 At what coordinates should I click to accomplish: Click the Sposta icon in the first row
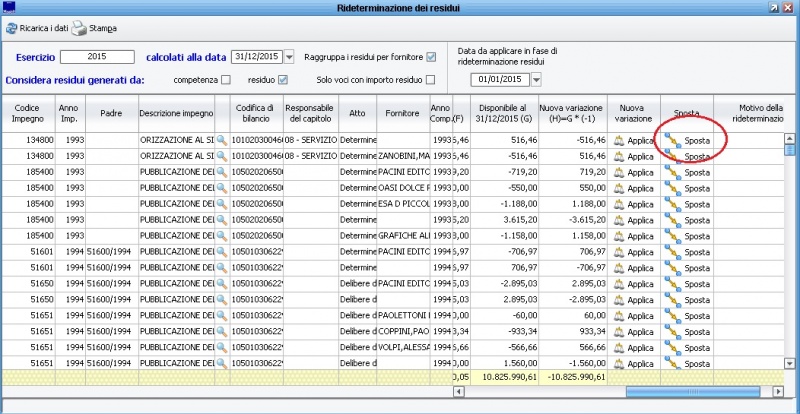673,141
